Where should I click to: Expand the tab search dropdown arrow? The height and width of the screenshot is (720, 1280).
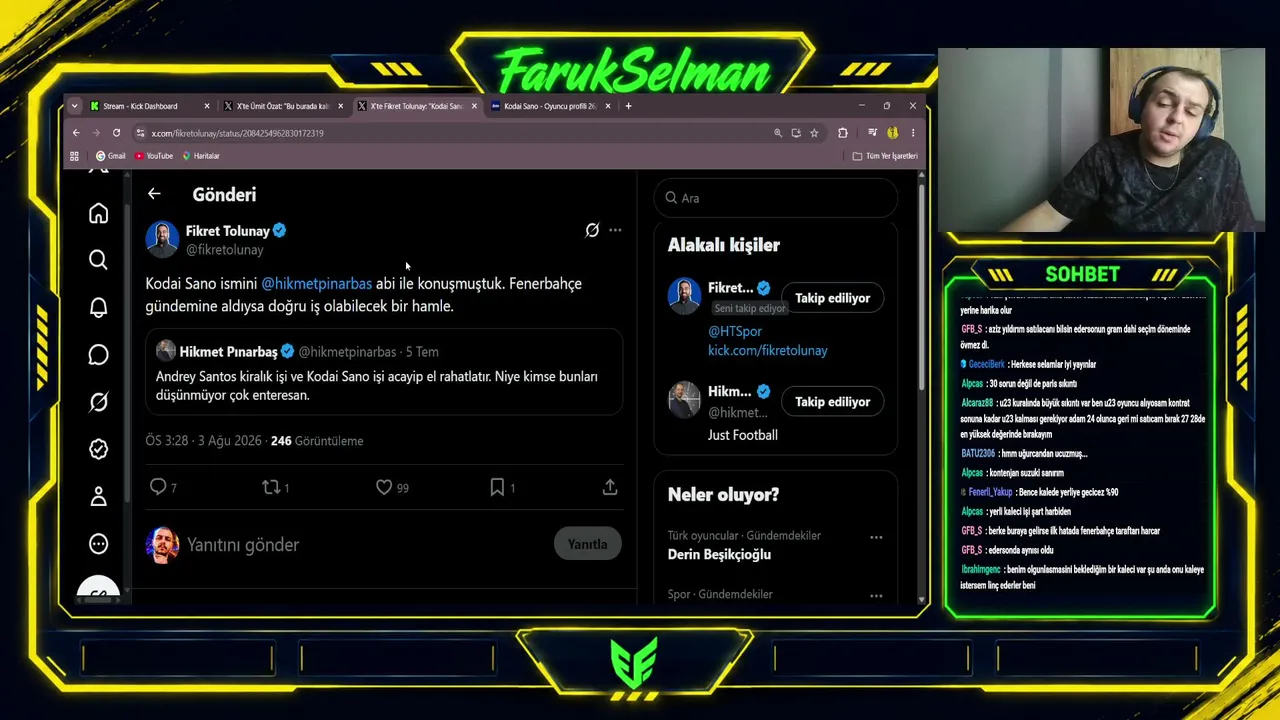pyautogui.click(x=74, y=106)
